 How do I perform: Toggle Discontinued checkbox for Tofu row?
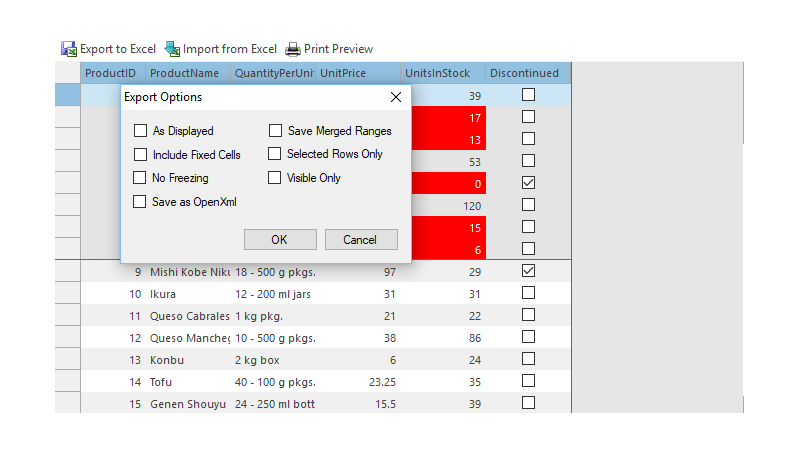529,381
